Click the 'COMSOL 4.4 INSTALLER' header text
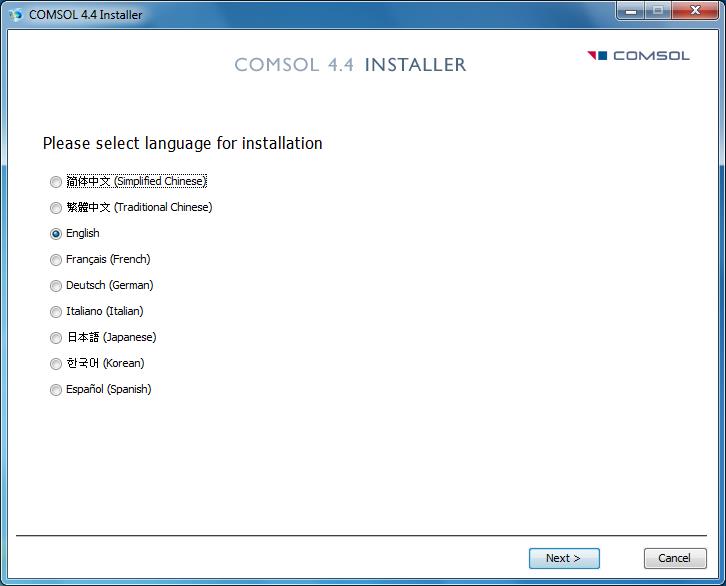 [350, 65]
